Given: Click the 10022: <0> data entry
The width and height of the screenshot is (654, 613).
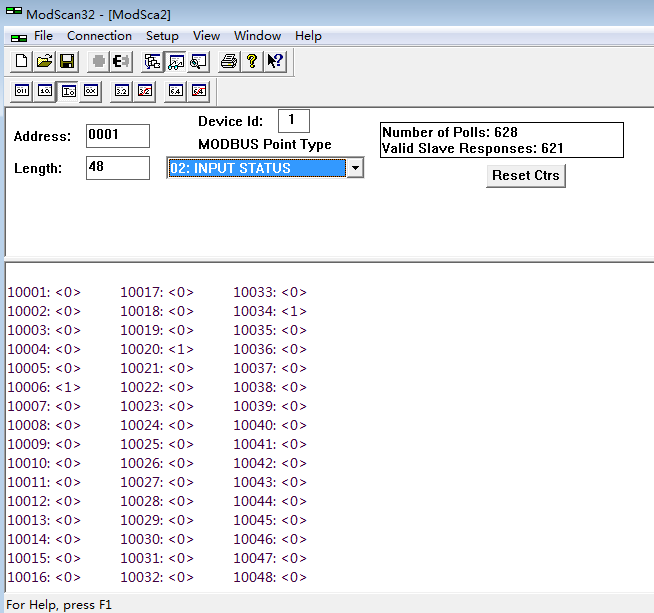Looking at the screenshot, I should click(157, 387).
